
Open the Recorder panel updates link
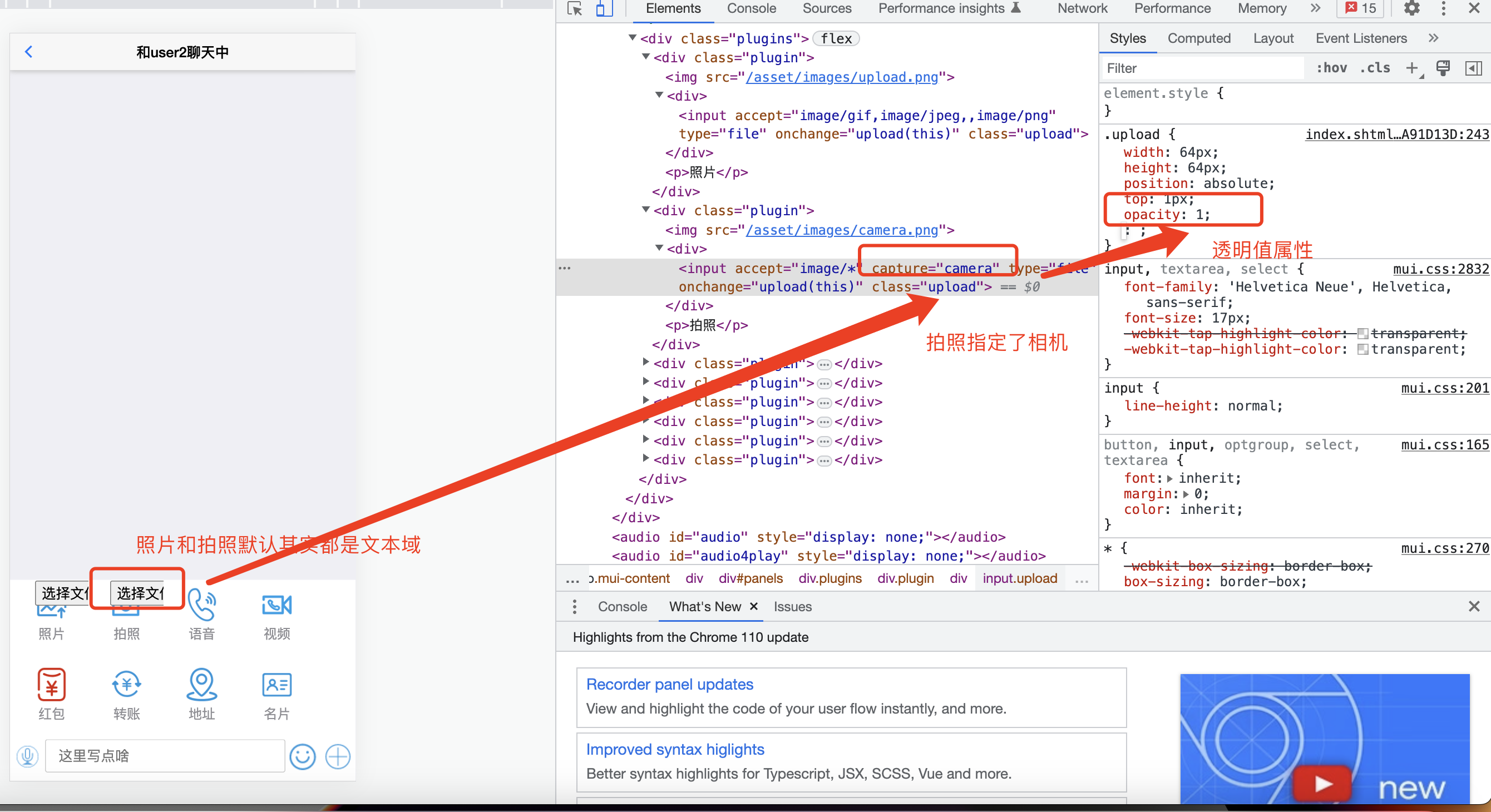(x=670, y=684)
